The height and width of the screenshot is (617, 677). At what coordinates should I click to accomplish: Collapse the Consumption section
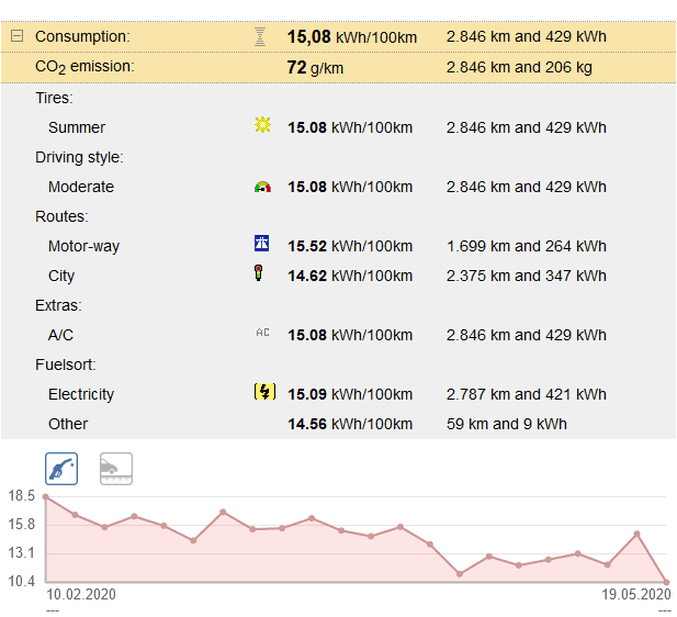17,36
